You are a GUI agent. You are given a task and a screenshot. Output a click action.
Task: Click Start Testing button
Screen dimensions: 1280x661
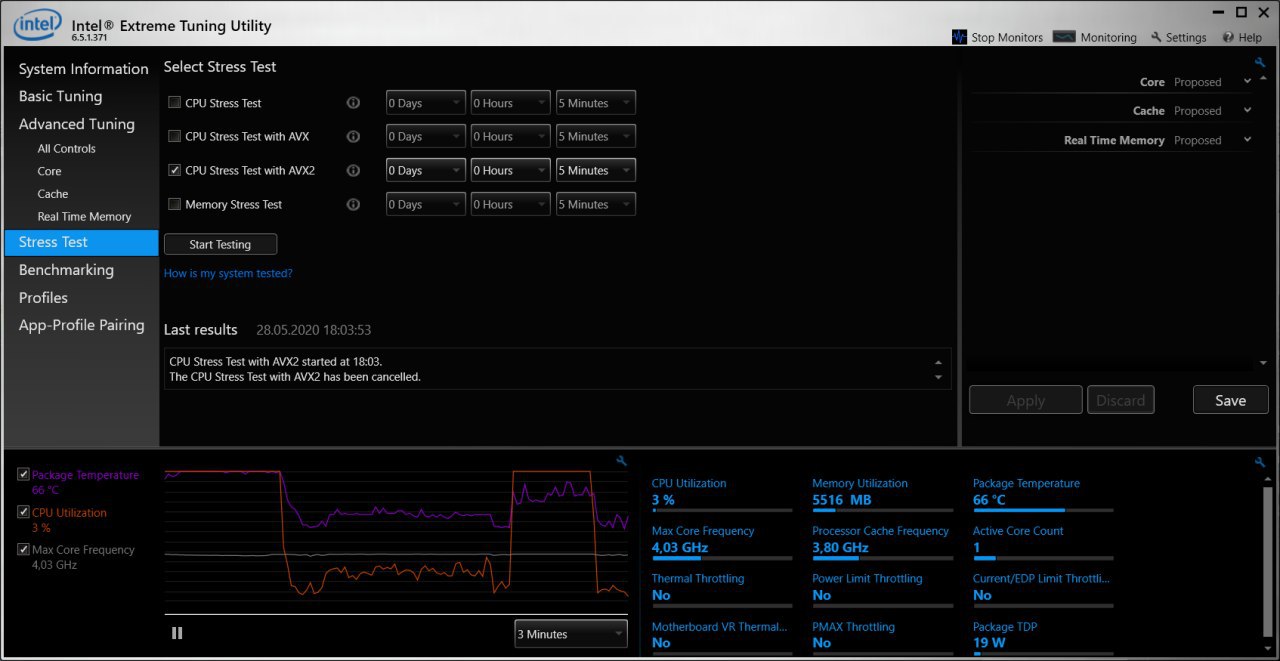[x=220, y=244]
